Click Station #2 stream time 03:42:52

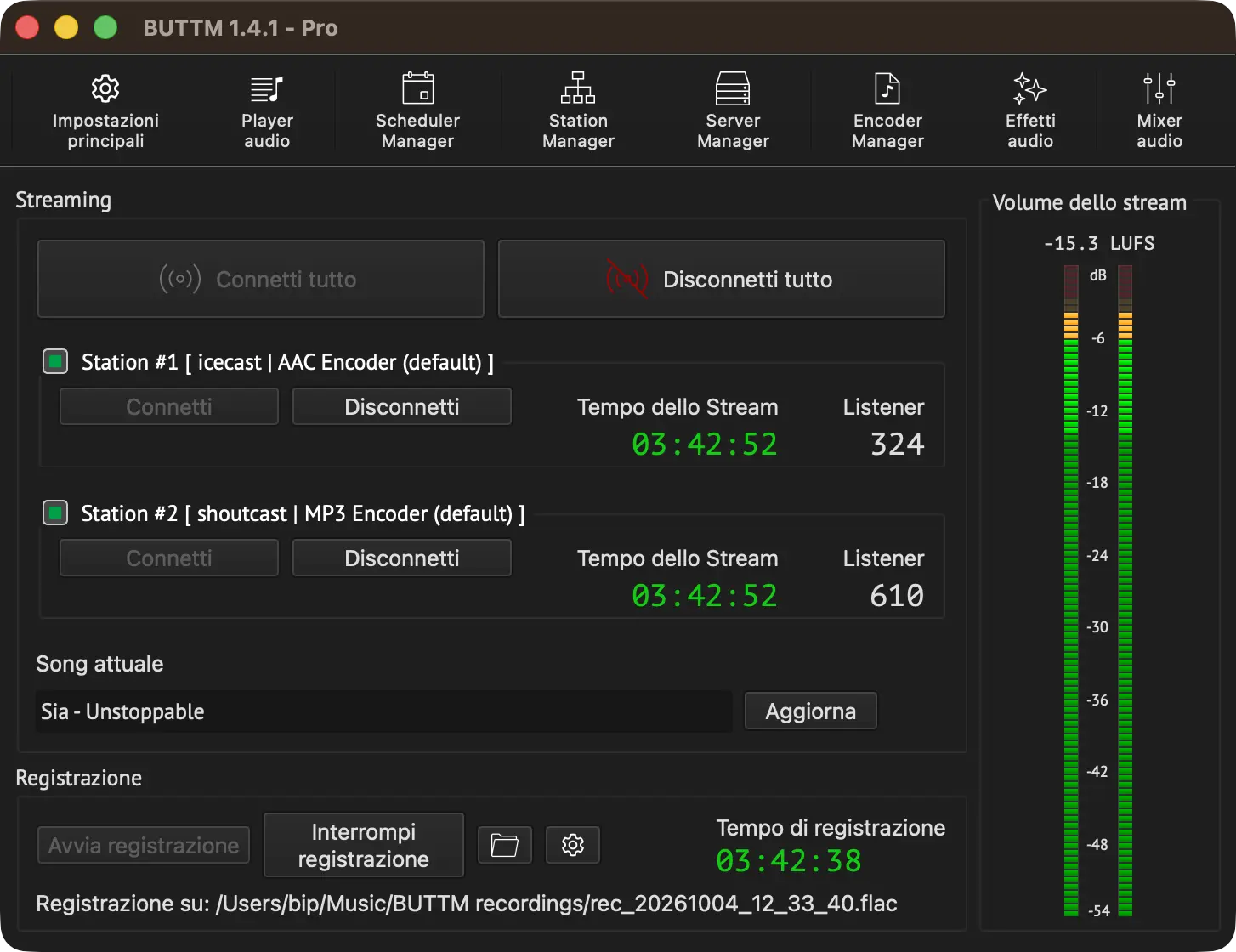705,596
